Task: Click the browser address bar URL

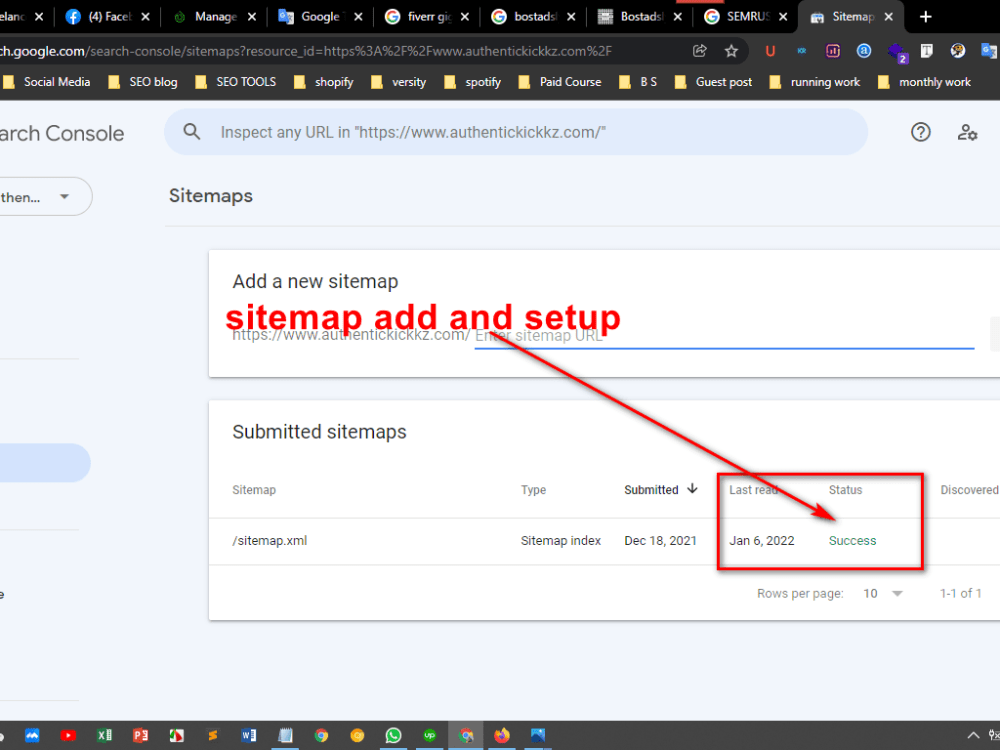Action: pos(306,51)
